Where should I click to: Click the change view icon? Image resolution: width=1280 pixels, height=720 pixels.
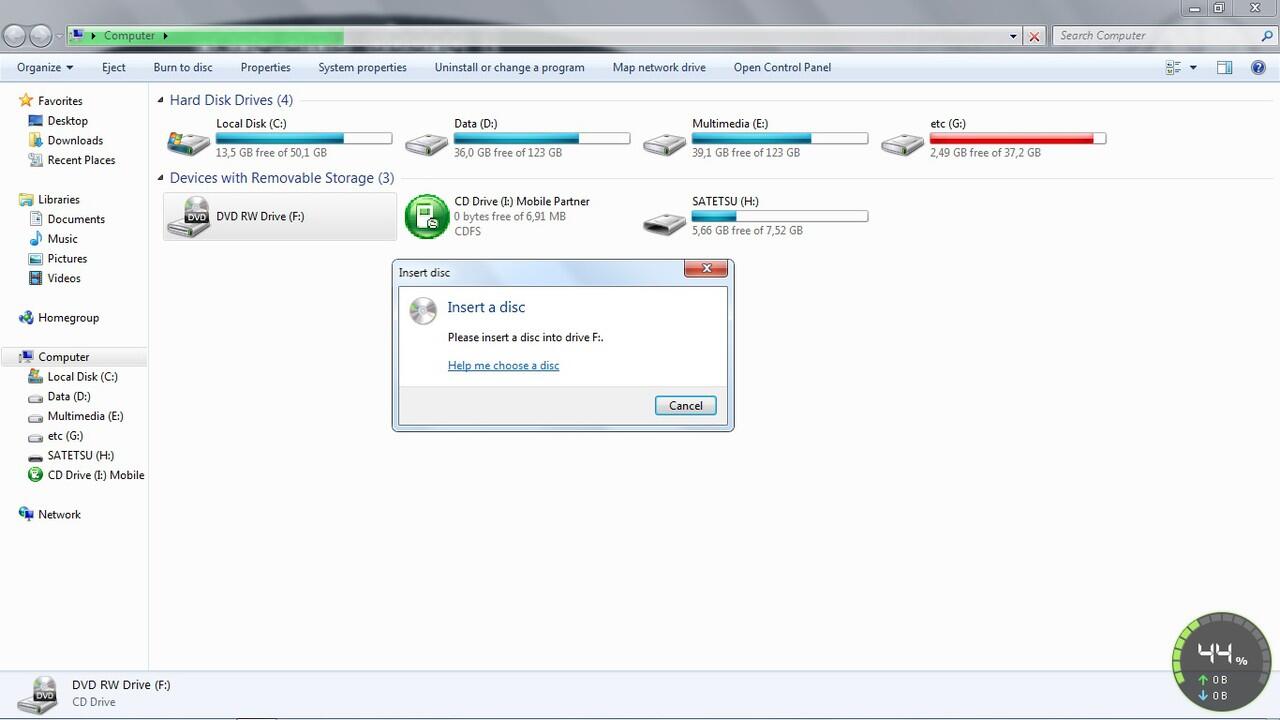1173,67
